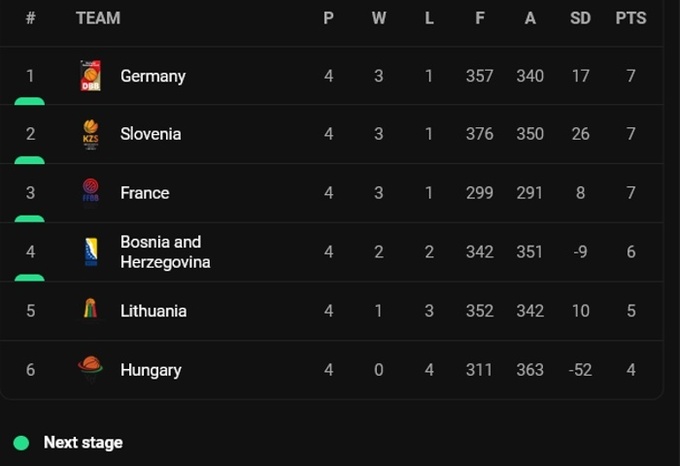Click the Germany basketball federation logo

[x=90, y=76]
